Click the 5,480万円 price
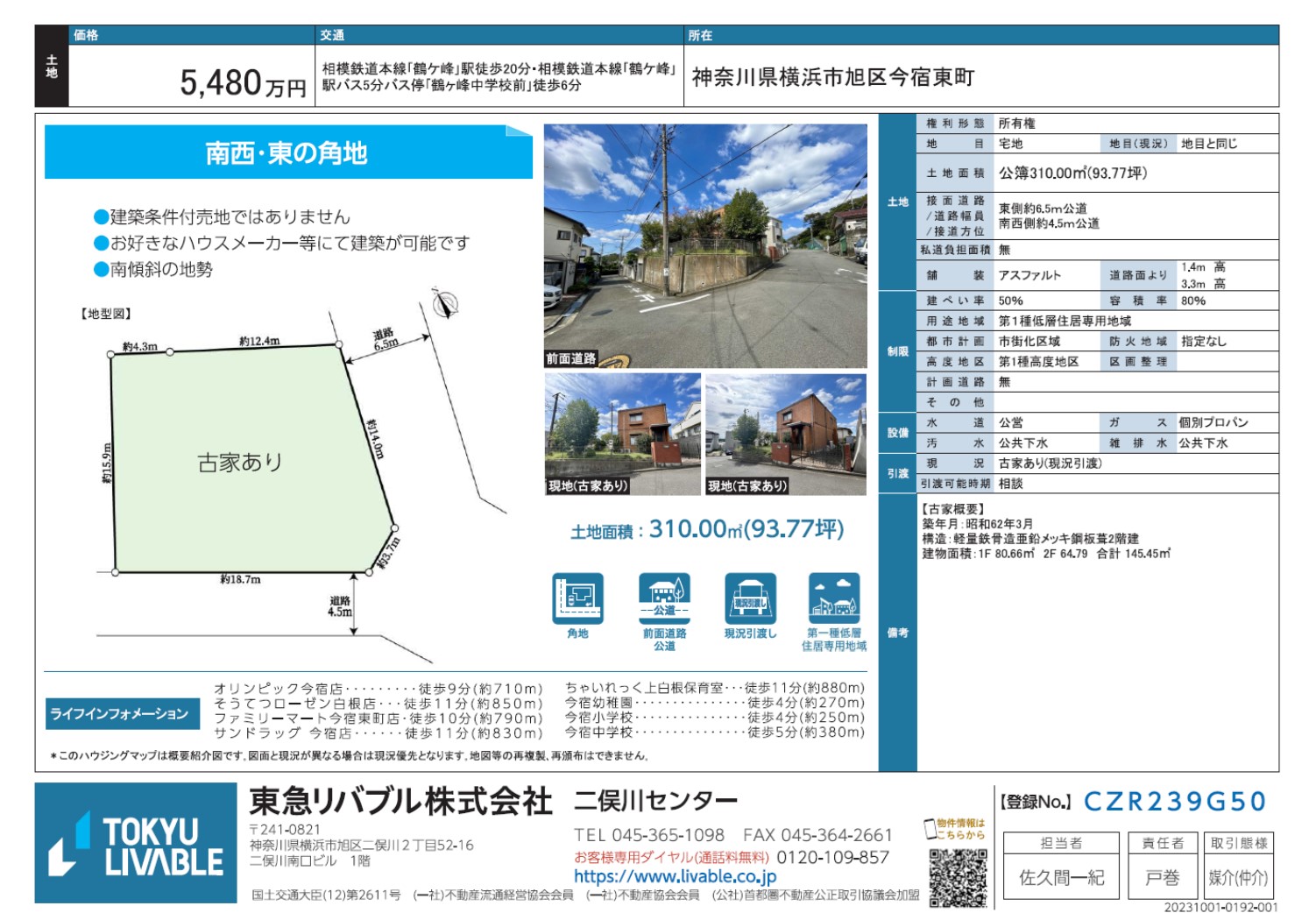Viewport: 1316px width, 913px height. point(243,83)
